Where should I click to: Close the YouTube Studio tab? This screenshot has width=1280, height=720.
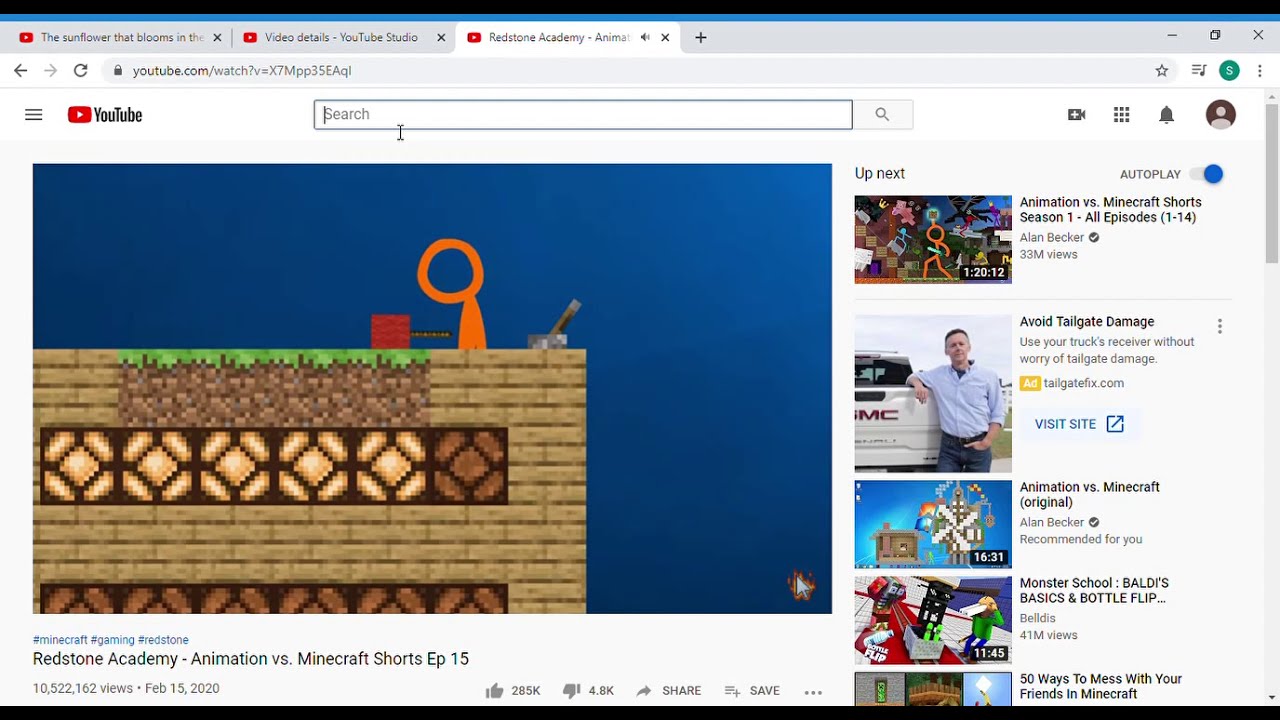pos(441,38)
